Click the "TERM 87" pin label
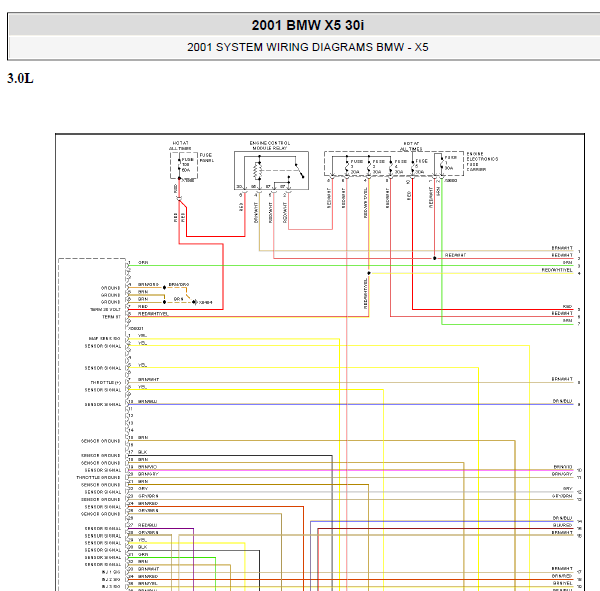 tap(111, 317)
